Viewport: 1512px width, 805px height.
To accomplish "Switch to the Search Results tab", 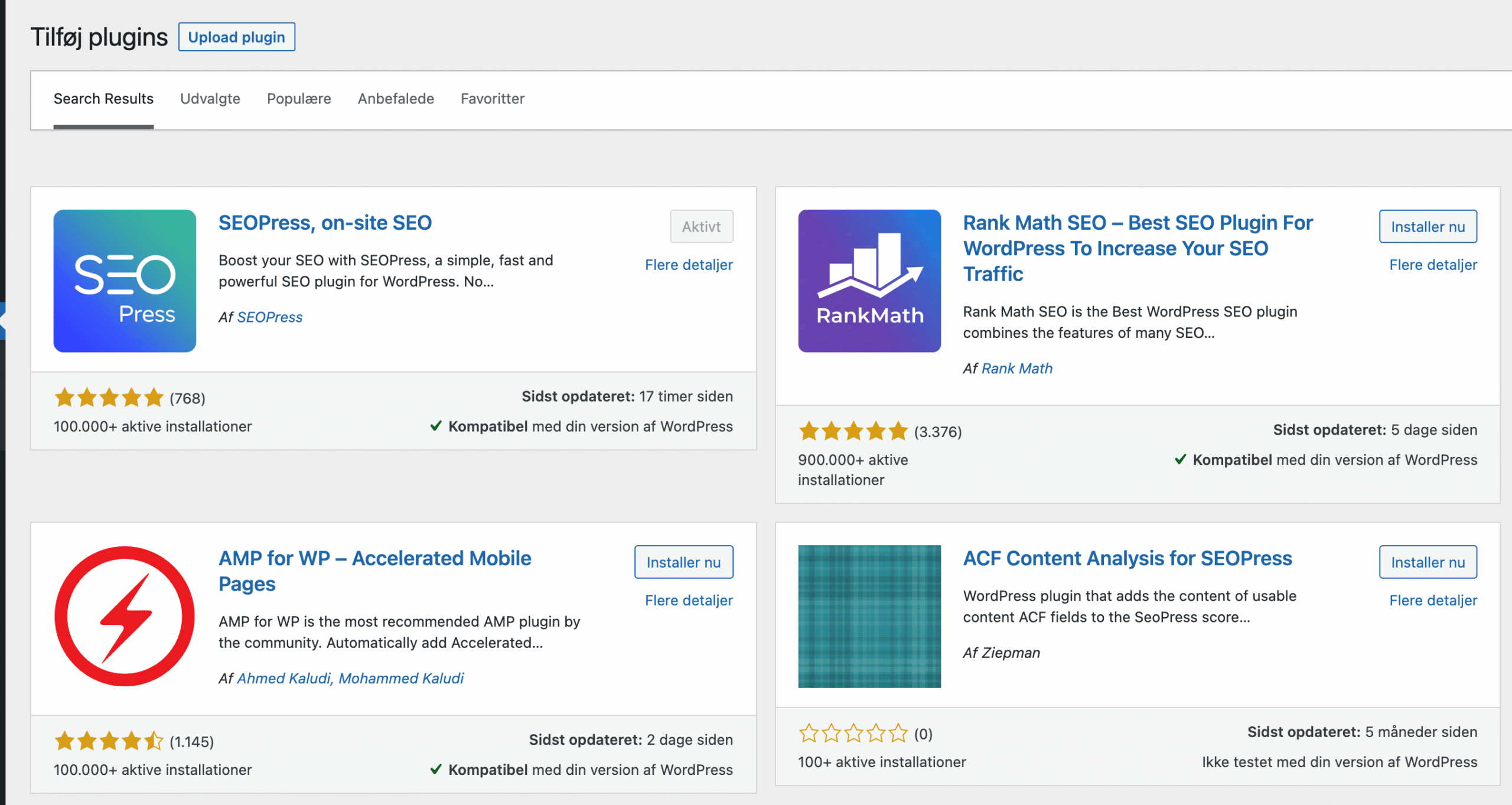I will pyautogui.click(x=103, y=99).
